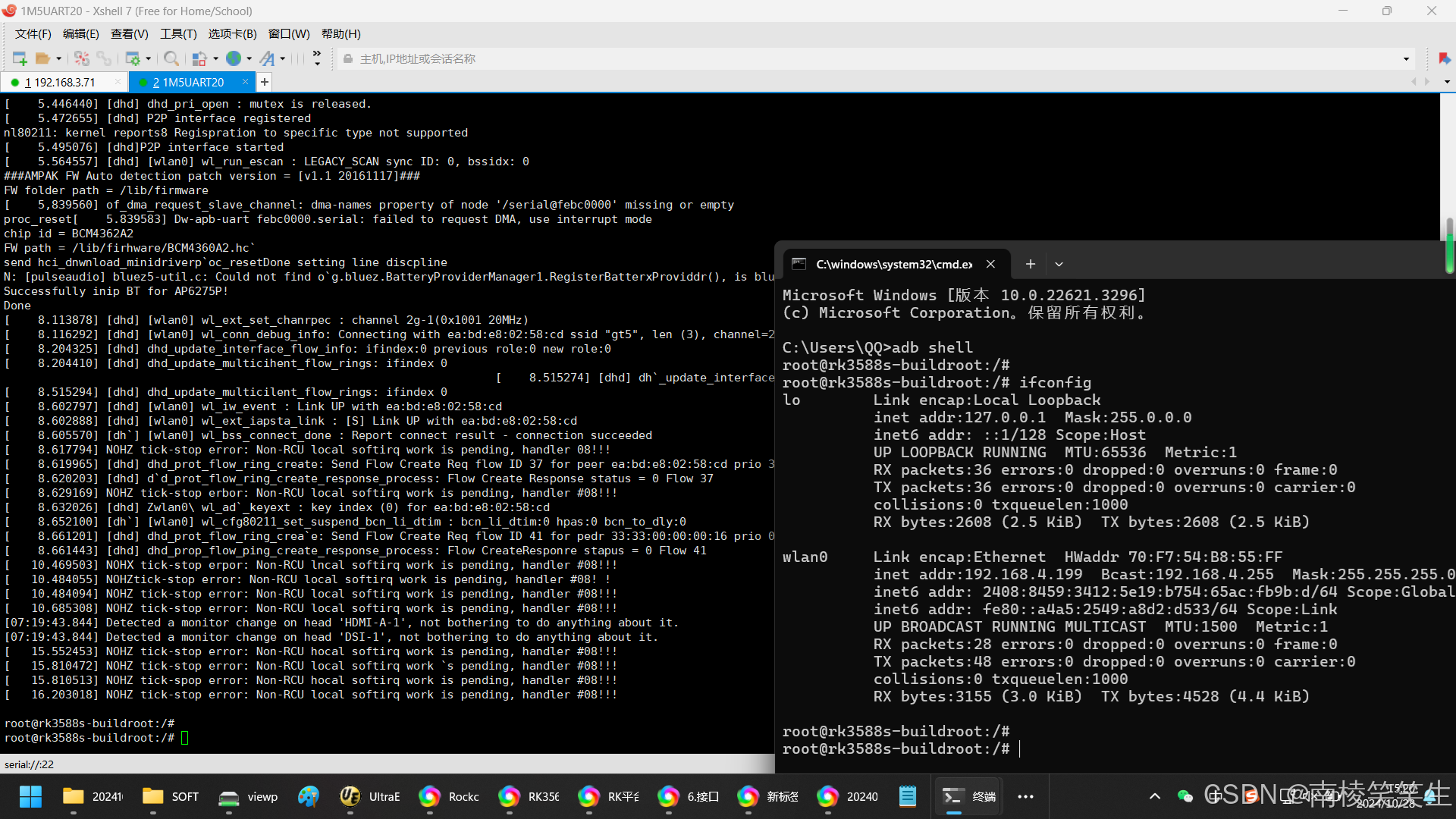This screenshot has width=1456, height=819.
Task: Show hidden system tray icons
Action: [x=1154, y=796]
